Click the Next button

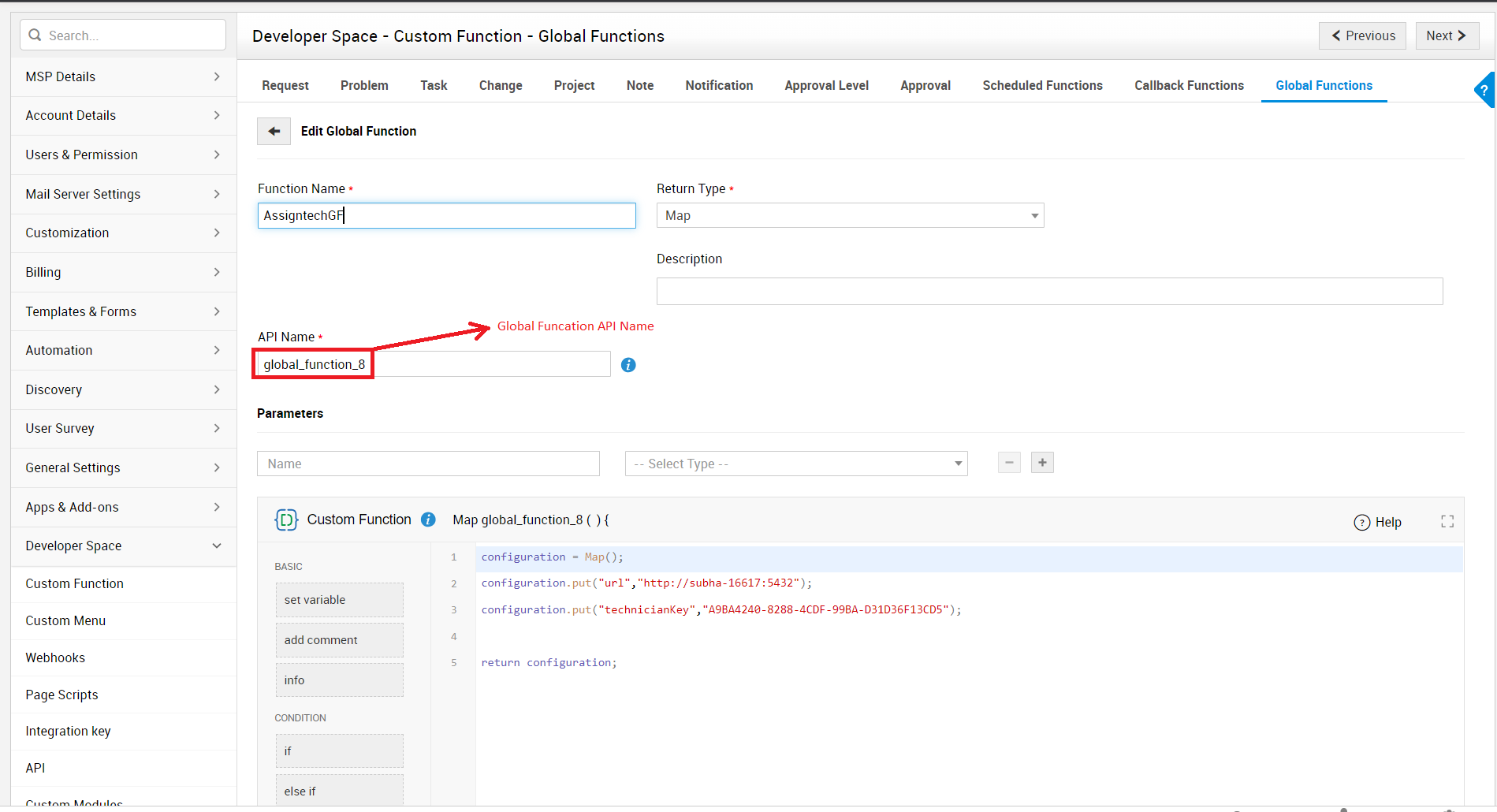pos(1447,35)
